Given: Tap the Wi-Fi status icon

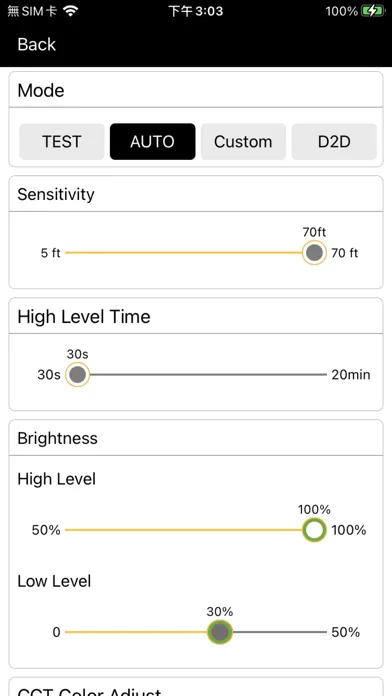Looking at the screenshot, I should point(70,11).
